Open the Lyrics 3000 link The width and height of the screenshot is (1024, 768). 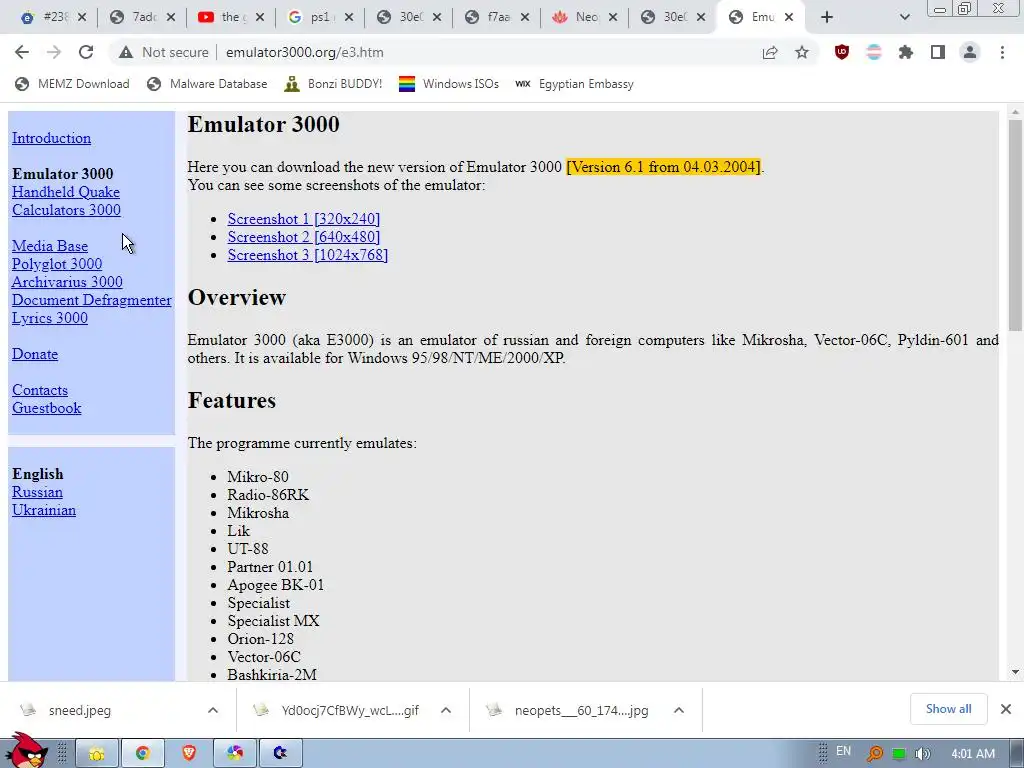50,318
